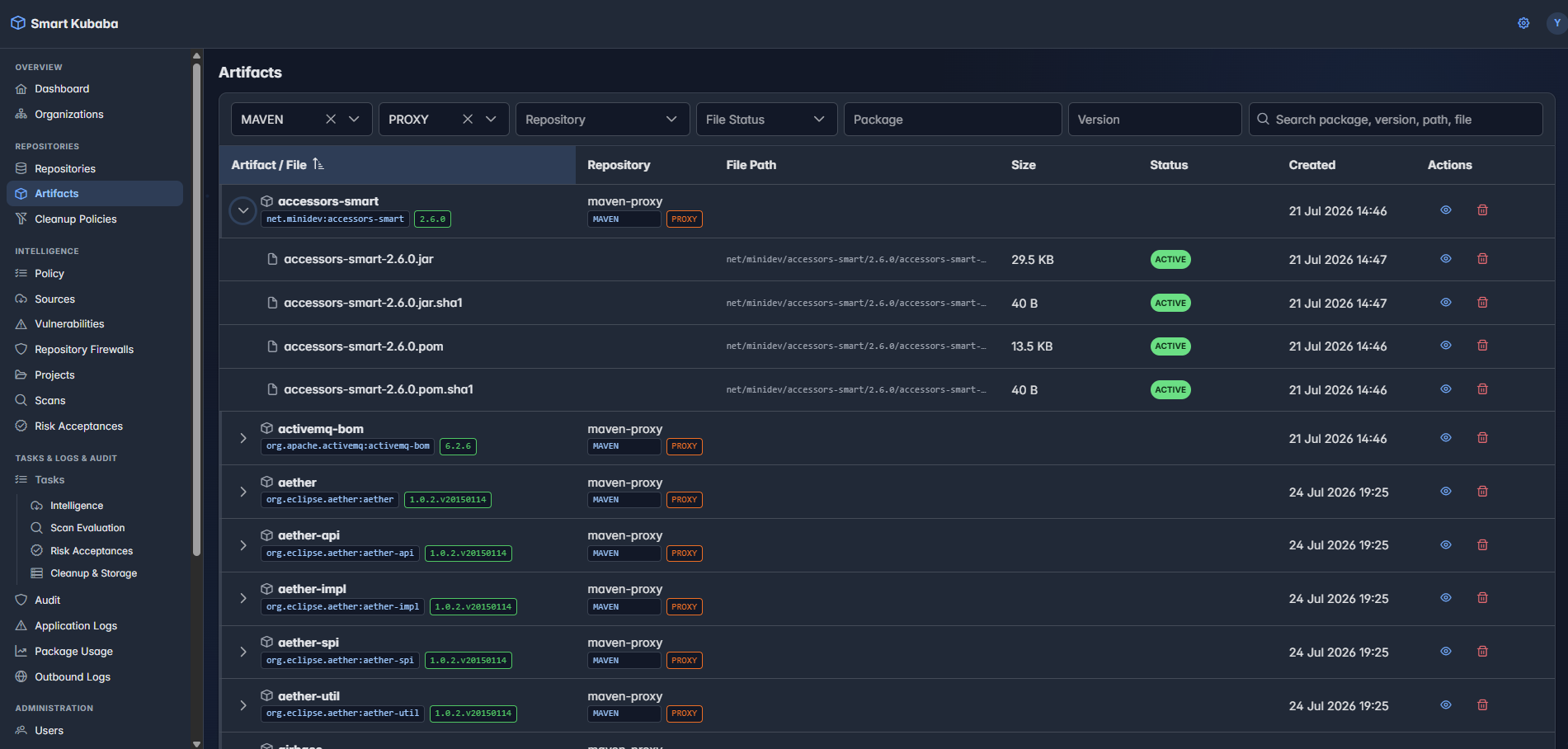This screenshot has height=749, width=1568.
Task: View details of accessors-smart package
Action: coord(1446,210)
